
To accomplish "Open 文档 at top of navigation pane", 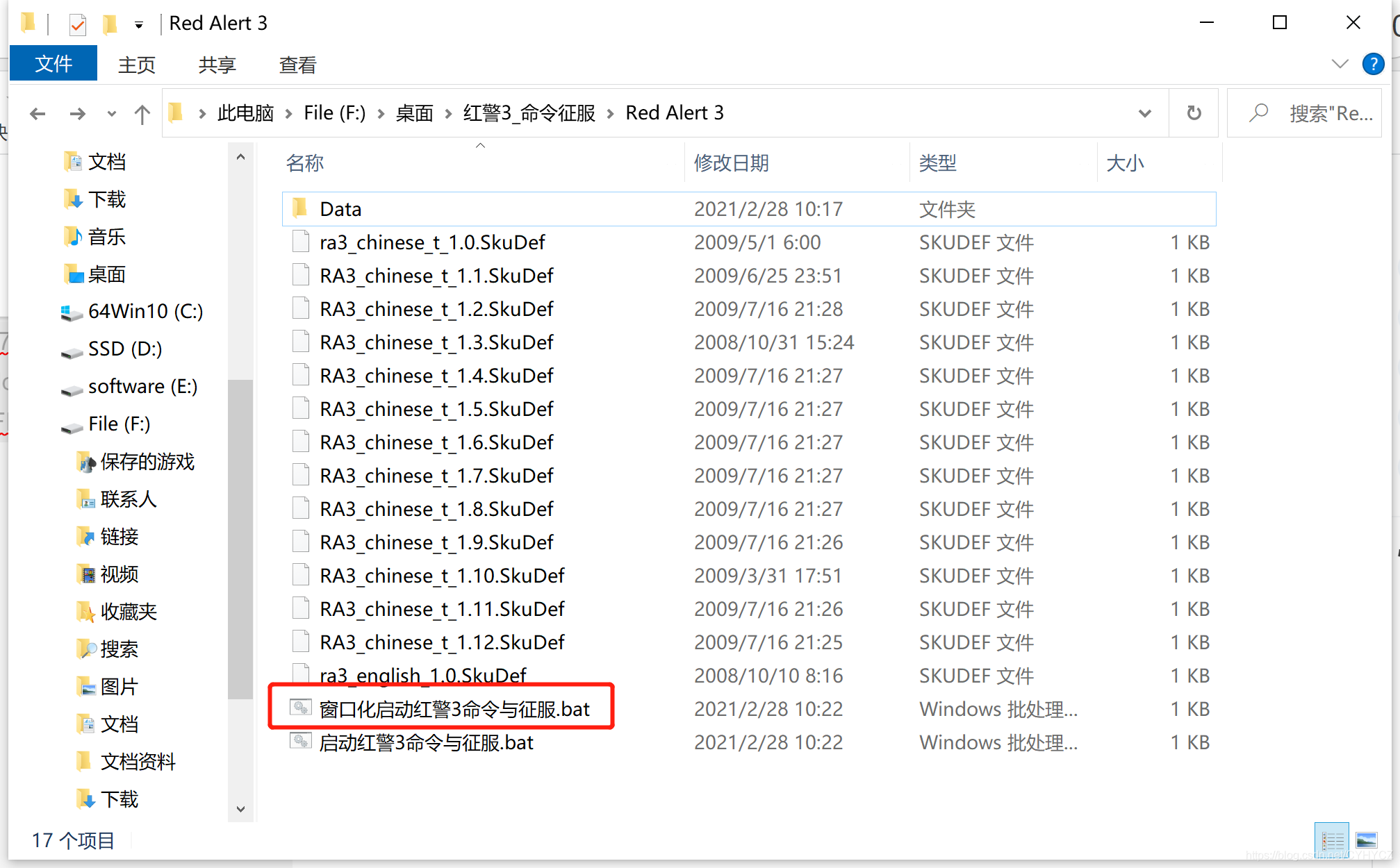I will [x=106, y=162].
